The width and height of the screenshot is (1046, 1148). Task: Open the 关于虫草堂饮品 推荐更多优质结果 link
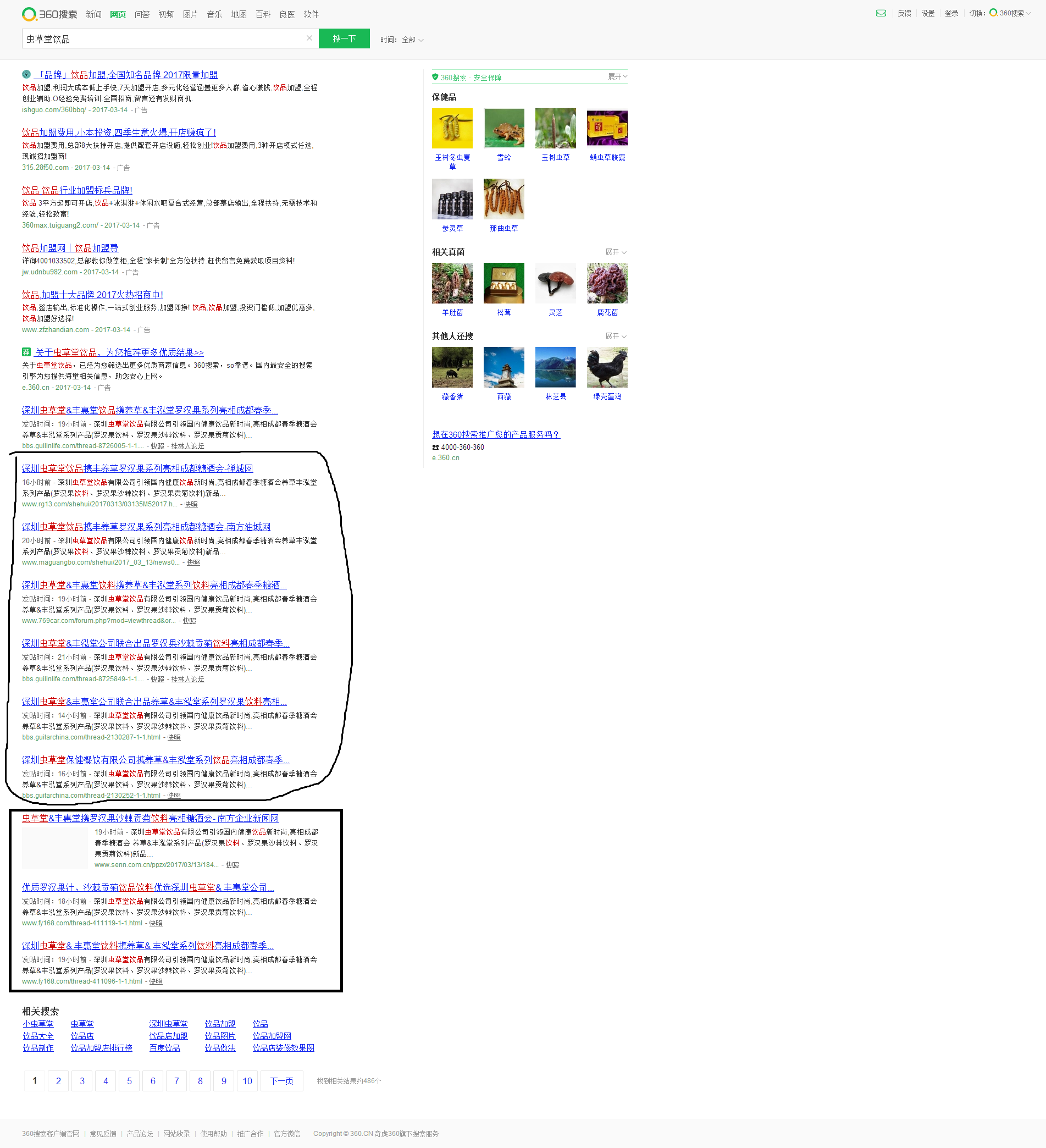coord(118,352)
